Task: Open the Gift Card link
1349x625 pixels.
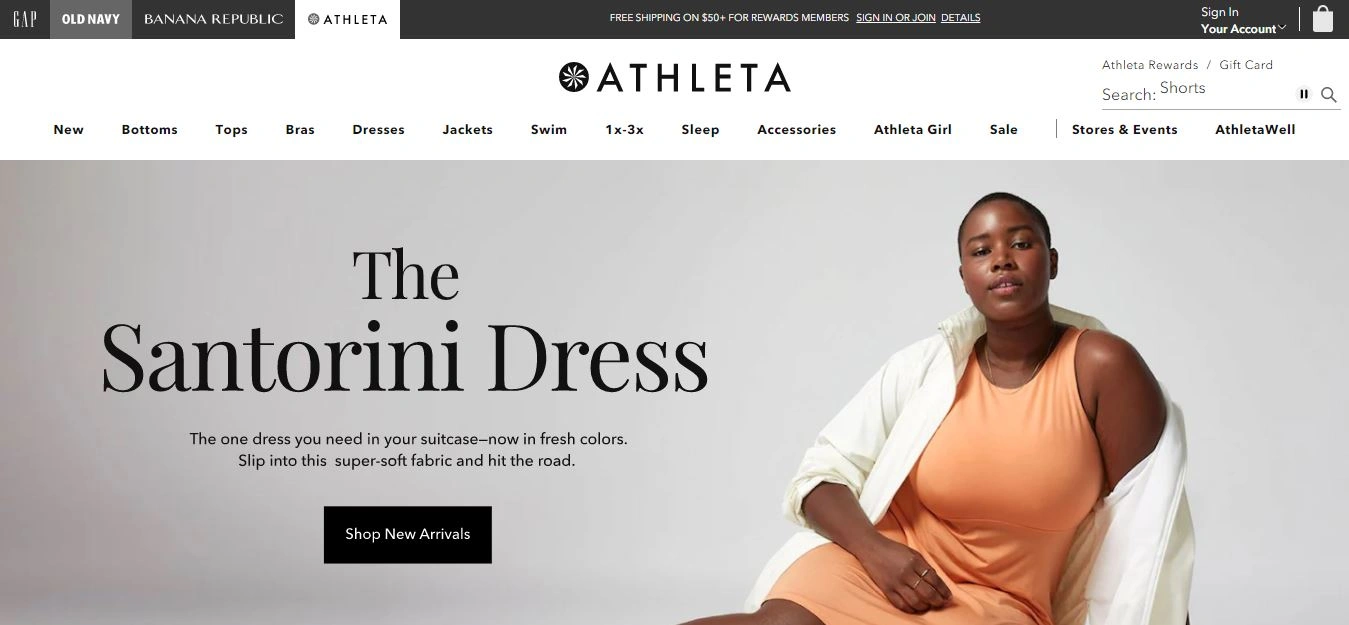Action: (x=1246, y=65)
